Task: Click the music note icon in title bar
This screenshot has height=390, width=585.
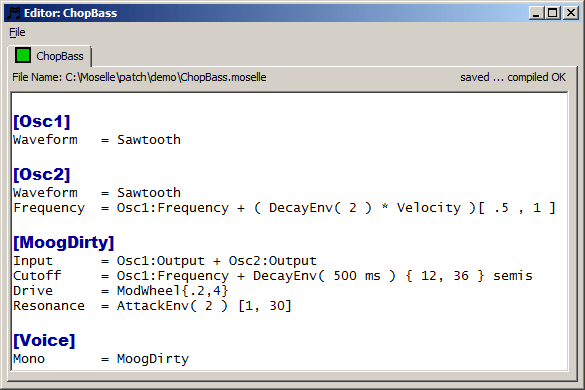Action: point(14,13)
